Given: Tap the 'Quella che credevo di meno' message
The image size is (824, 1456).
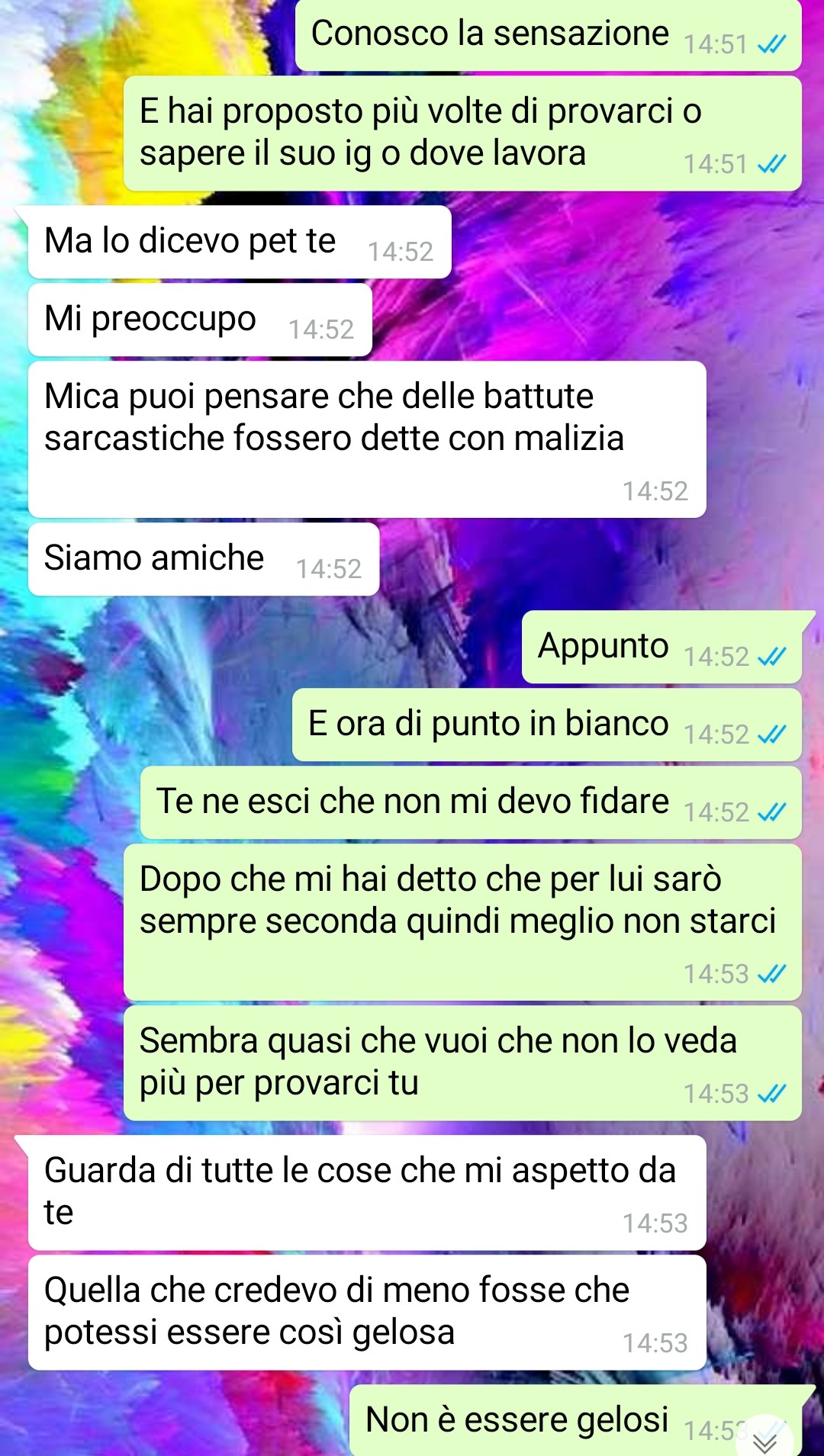Looking at the screenshot, I should pos(367,1313).
